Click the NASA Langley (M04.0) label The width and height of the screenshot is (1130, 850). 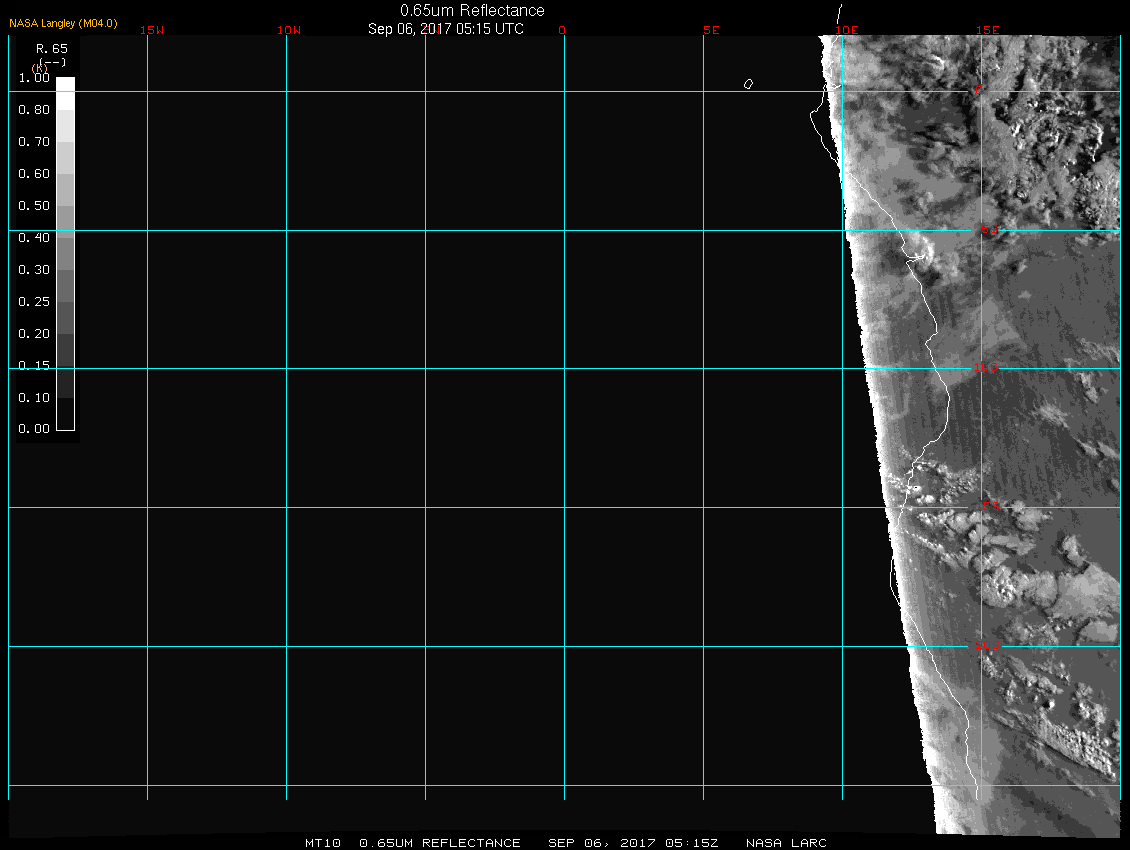pyautogui.click(x=63, y=23)
